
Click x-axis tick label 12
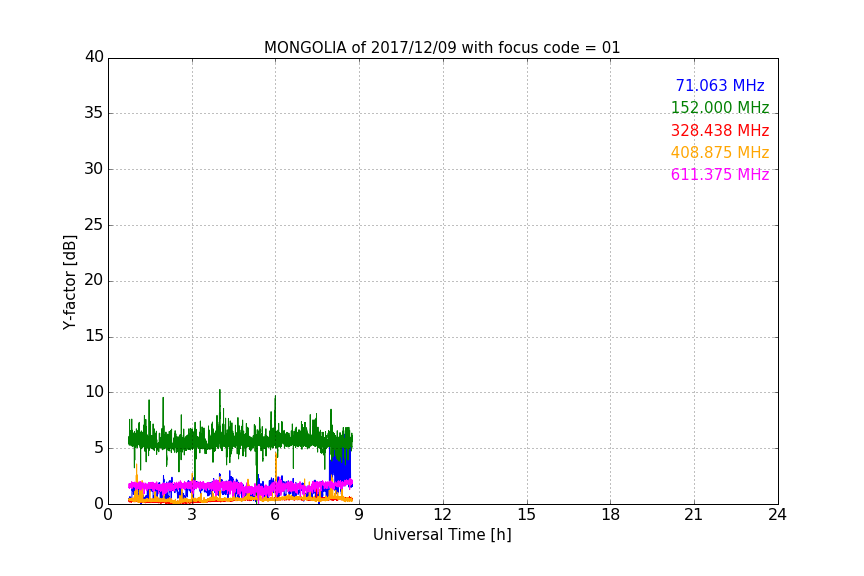[x=442, y=515]
